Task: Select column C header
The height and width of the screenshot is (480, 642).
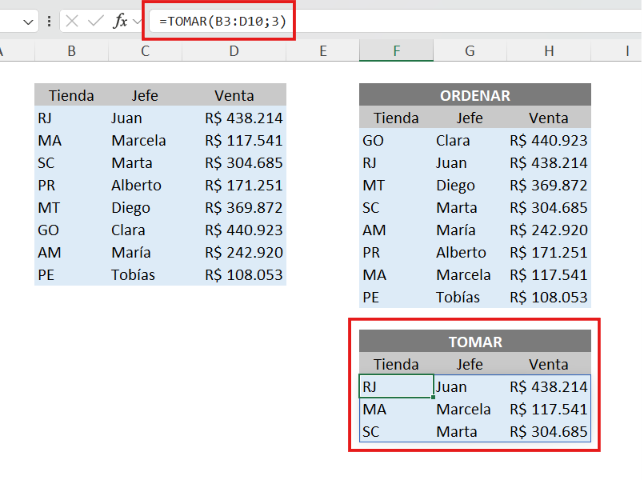Action: 145,51
